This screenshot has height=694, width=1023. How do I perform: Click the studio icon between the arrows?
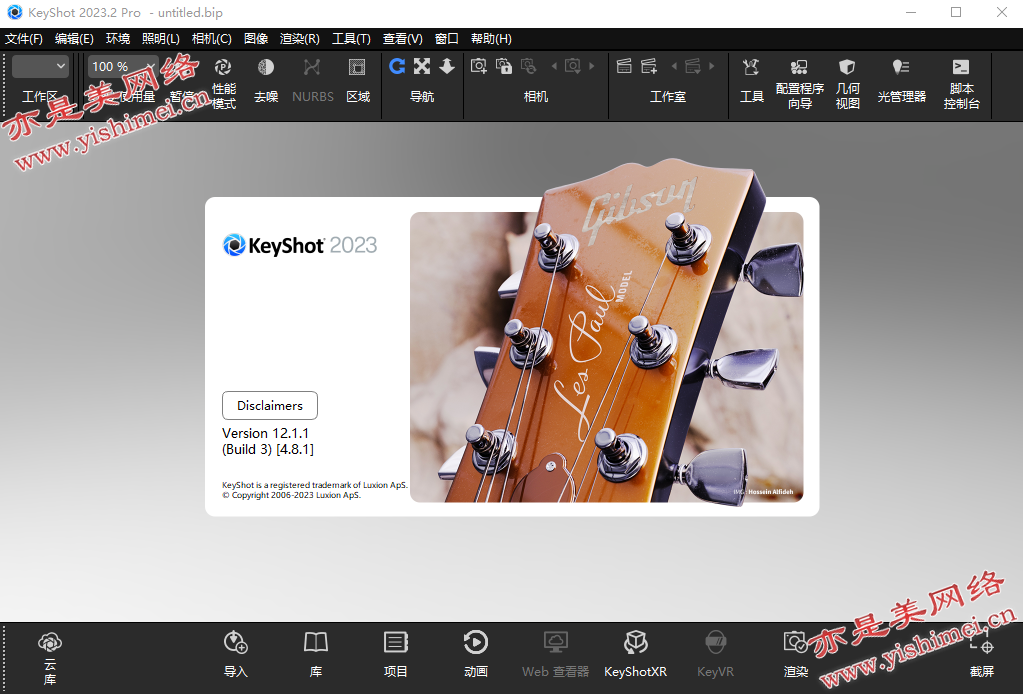click(693, 66)
